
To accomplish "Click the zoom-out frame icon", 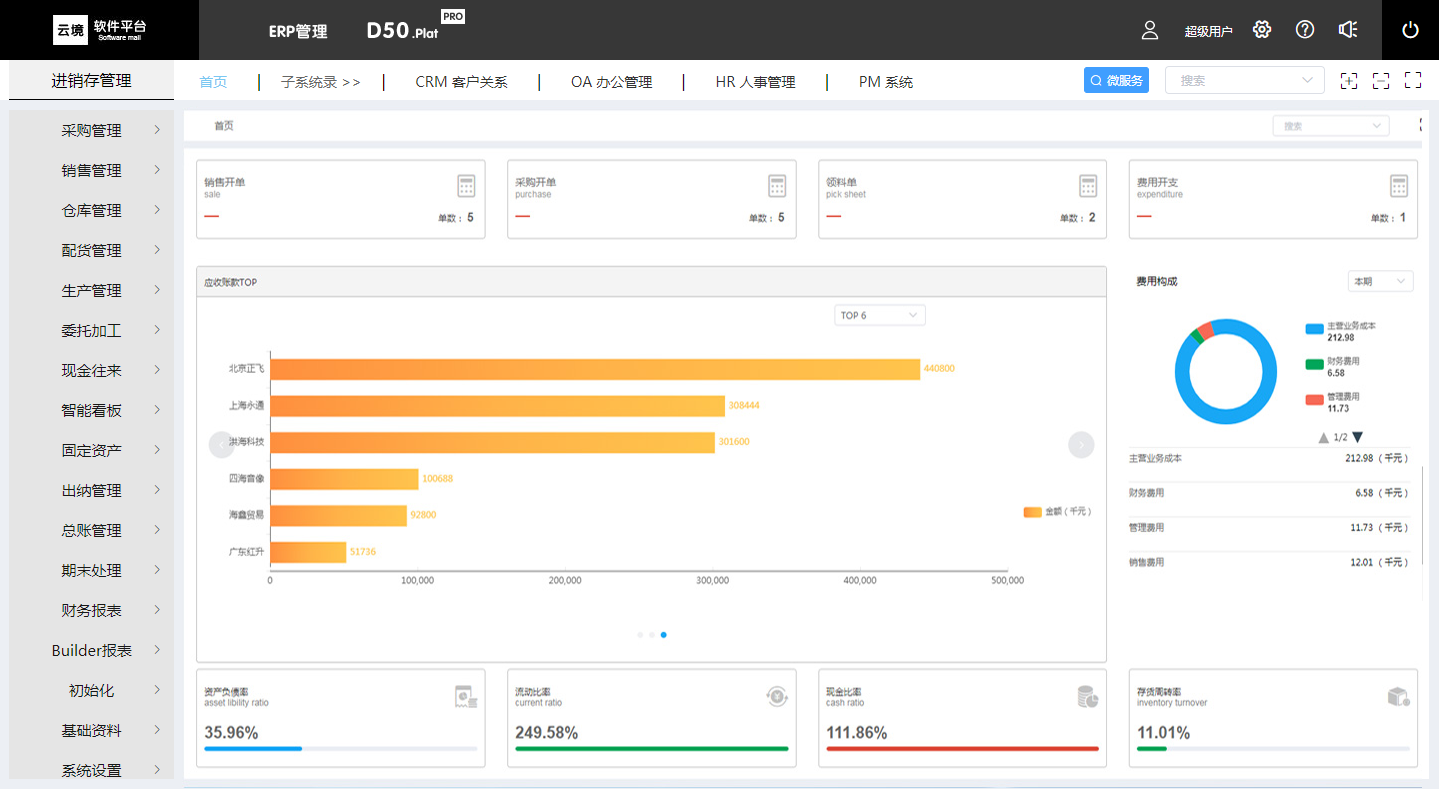I will pyautogui.click(x=1381, y=81).
